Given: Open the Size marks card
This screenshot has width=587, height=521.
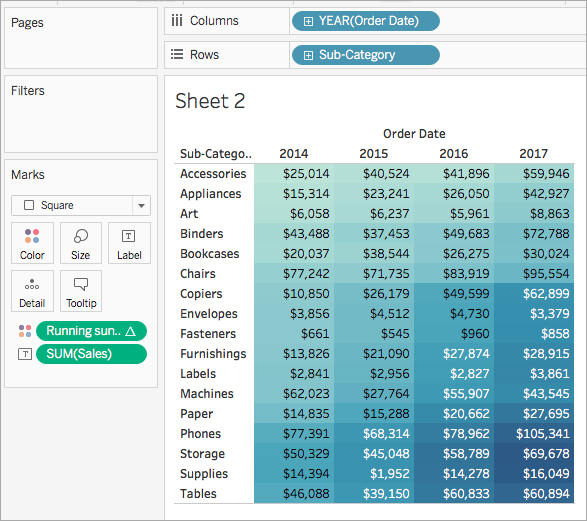Looking at the screenshot, I should coord(80,243).
